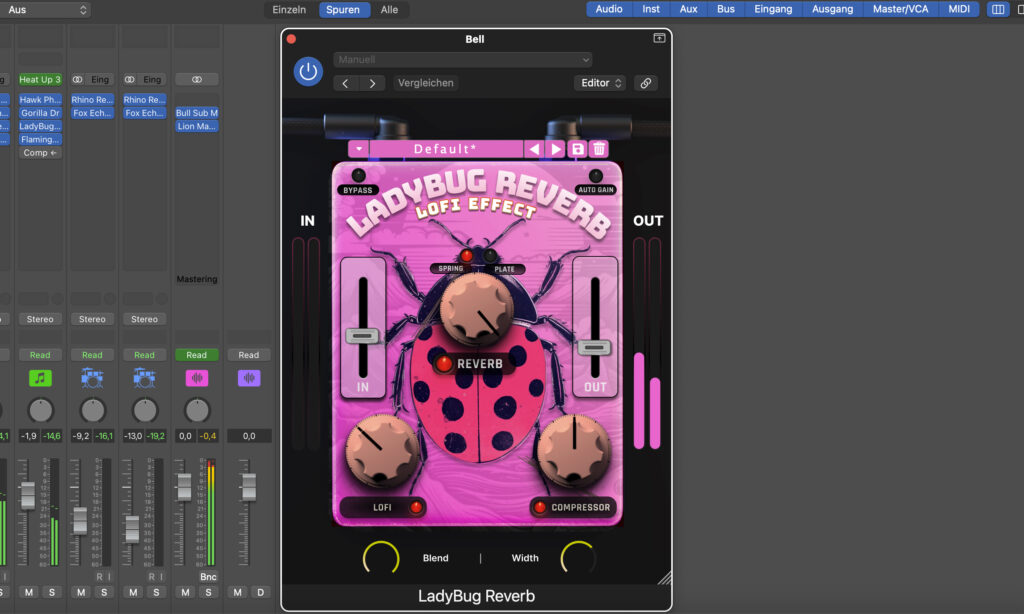This screenshot has width=1024, height=614.
Task: Toggle the Eingang channel filter
Action: click(x=773, y=9)
